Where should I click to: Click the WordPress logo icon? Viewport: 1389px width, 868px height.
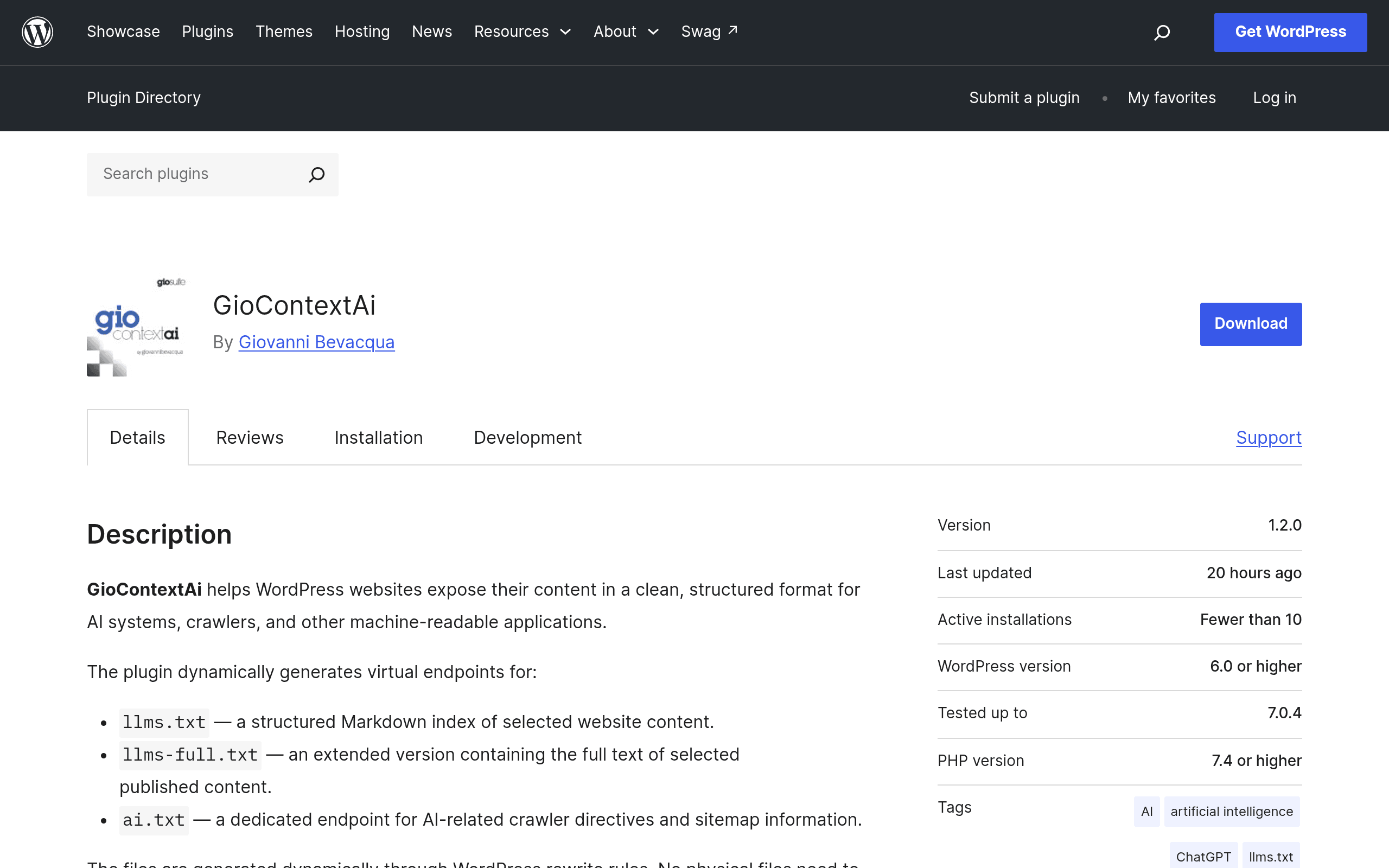click(37, 31)
